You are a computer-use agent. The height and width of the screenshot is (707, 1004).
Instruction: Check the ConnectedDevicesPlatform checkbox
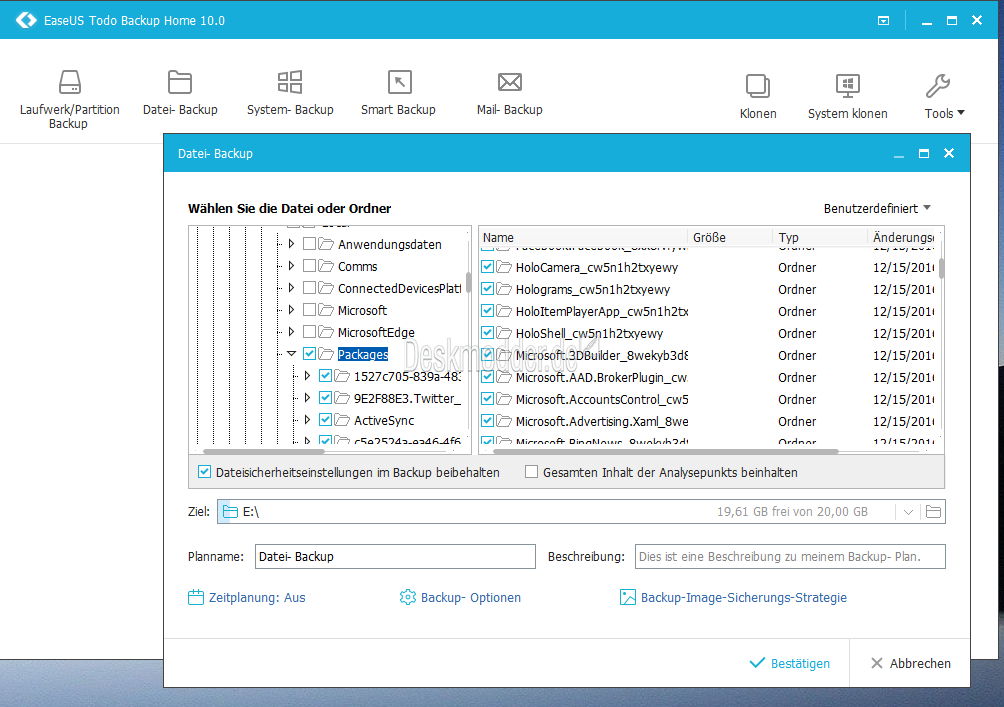pyautogui.click(x=309, y=288)
